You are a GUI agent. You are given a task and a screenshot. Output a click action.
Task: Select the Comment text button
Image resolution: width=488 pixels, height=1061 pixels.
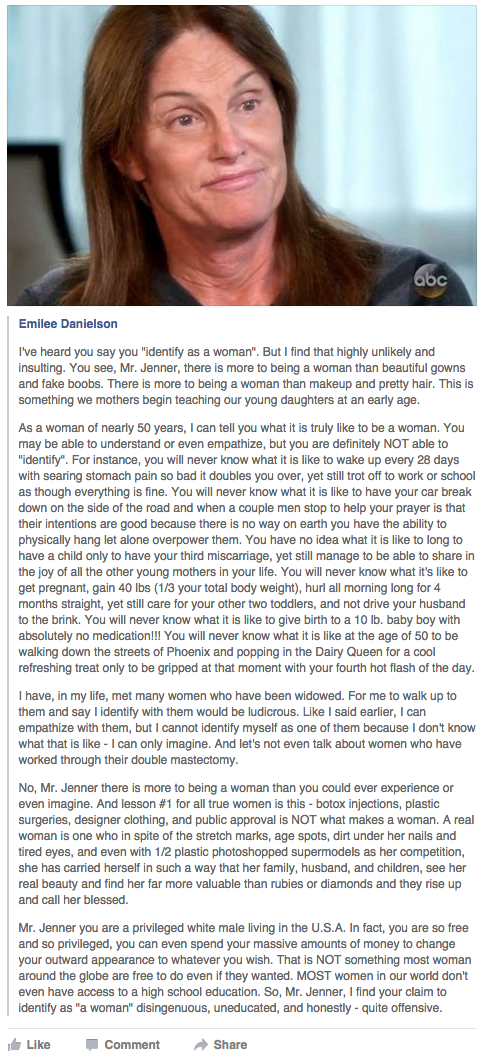pos(132,1045)
